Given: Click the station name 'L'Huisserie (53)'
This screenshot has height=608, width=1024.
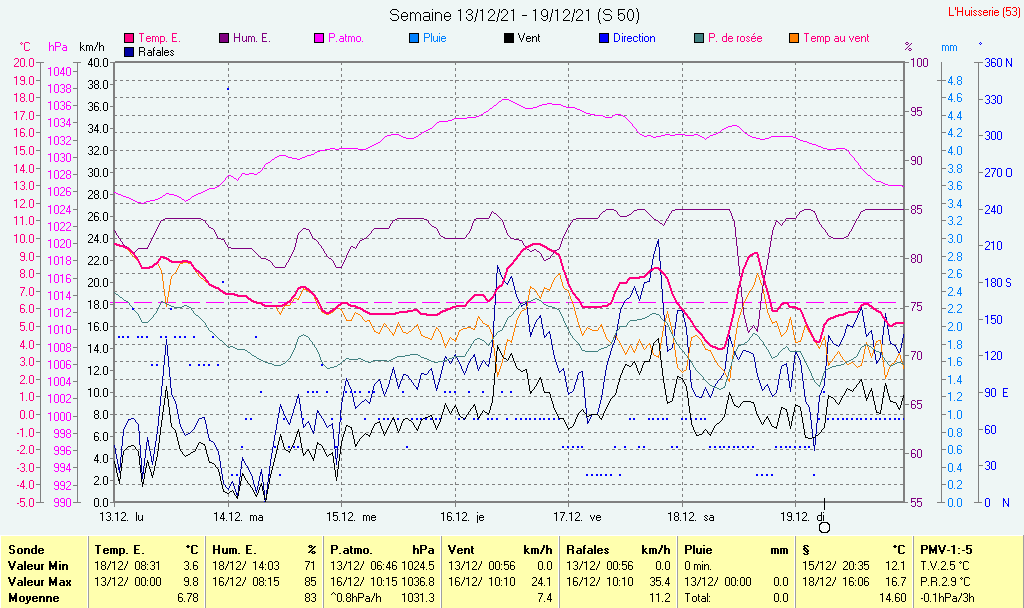Looking at the screenshot, I should pos(984,12).
